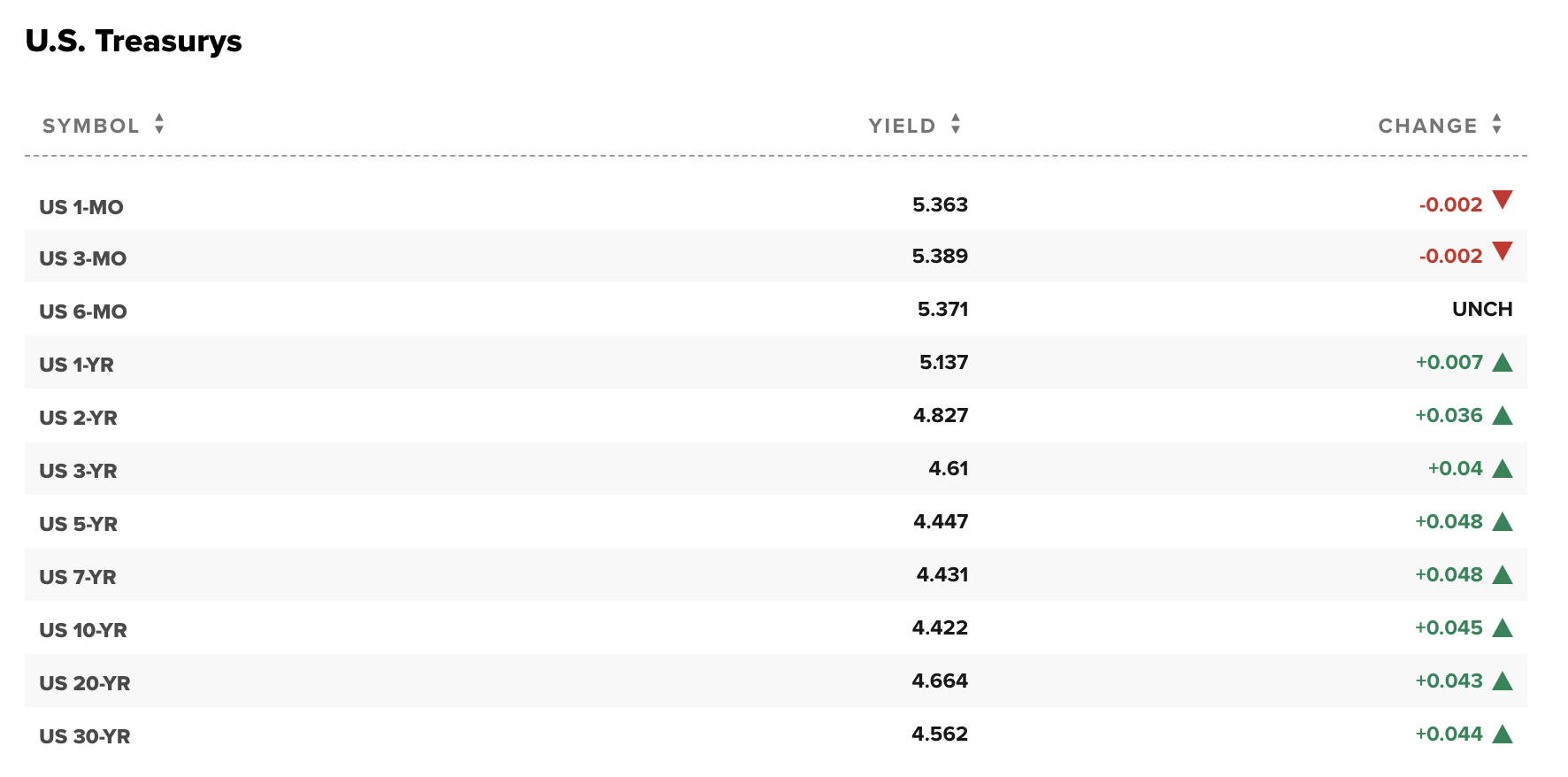Sort table by the CHANGE column header
The image size is (1568, 777).
point(1427,126)
